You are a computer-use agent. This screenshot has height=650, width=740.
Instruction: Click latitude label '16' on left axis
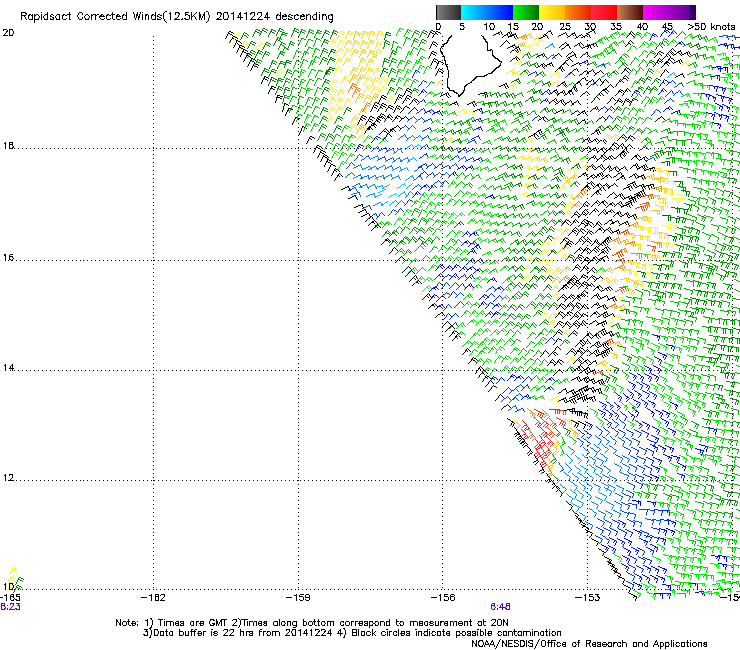point(8,258)
